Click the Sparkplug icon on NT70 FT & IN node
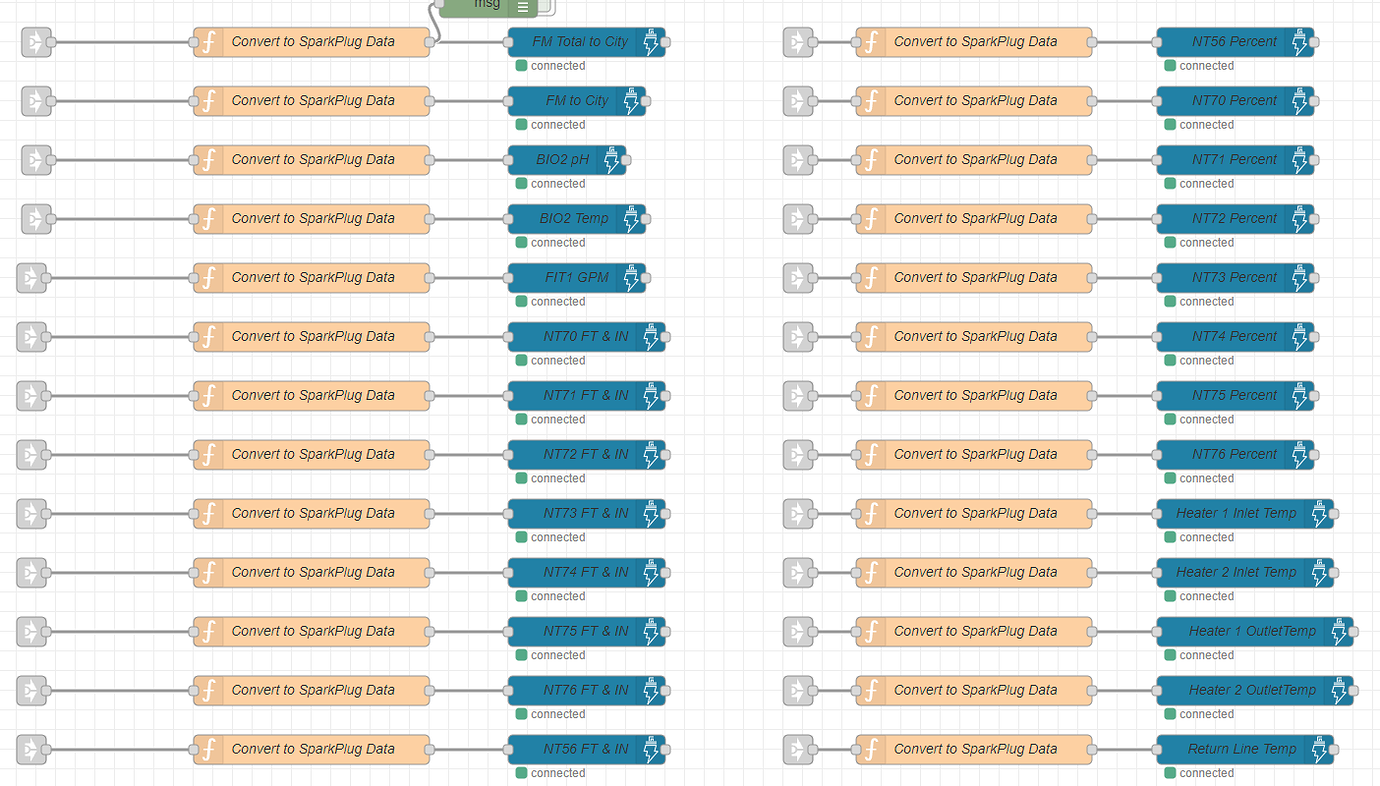This screenshot has width=1380, height=786. 651,337
